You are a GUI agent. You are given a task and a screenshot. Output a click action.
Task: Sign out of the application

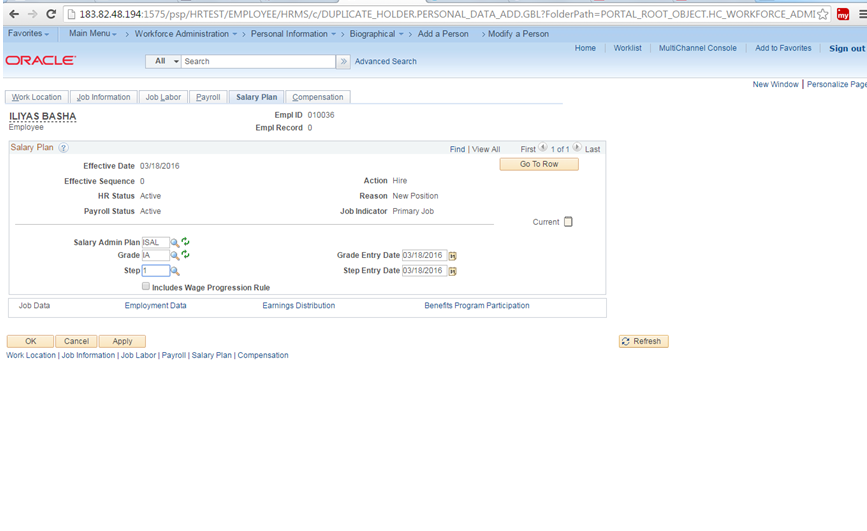[x=847, y=49]
